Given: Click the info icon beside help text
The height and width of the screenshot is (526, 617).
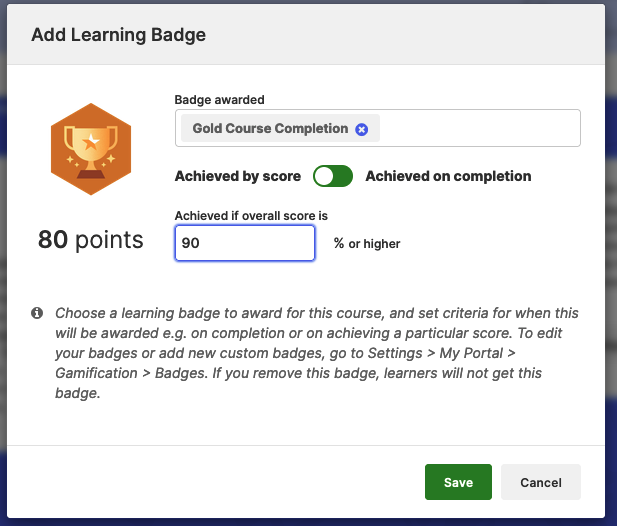Looking at the screenshot, I should coord(37,313).
